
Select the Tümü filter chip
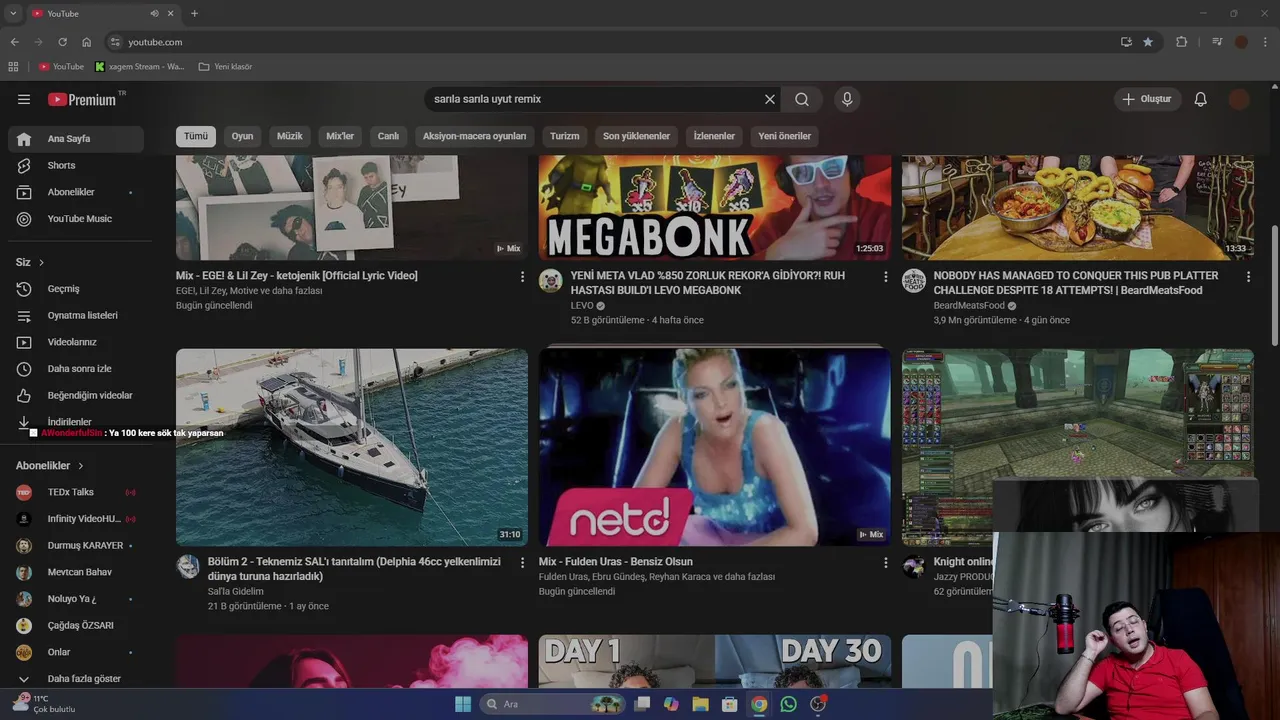point(196,136)
